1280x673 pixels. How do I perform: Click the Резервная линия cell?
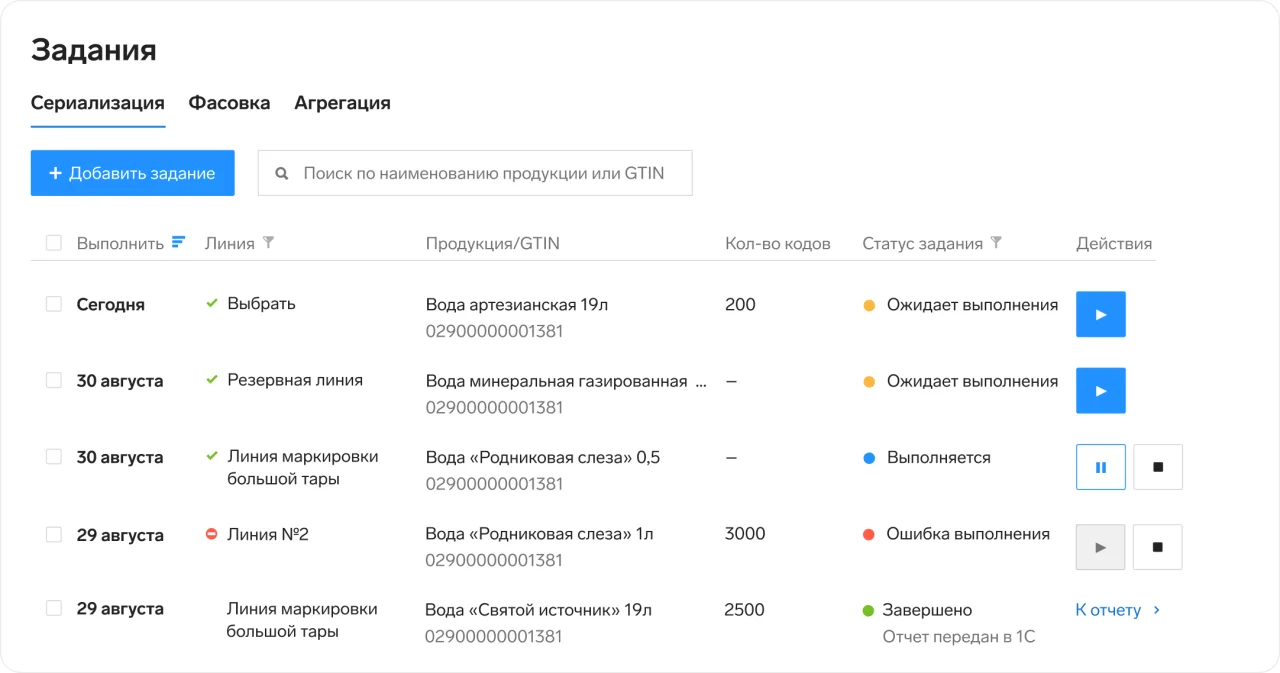[295, 380]
